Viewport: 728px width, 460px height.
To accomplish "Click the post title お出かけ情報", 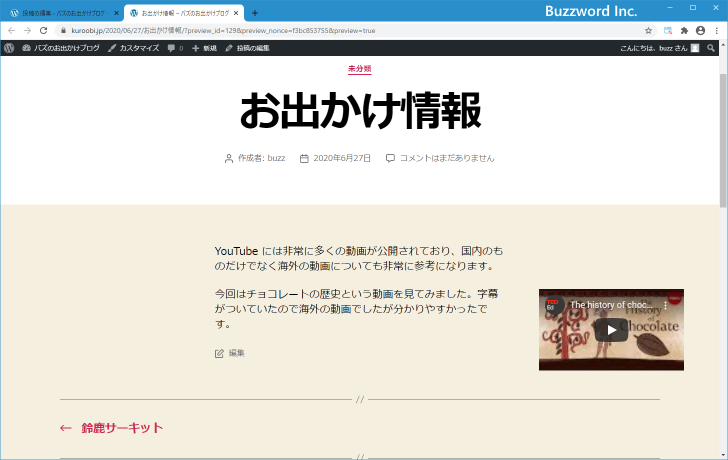I will (360, 110).
